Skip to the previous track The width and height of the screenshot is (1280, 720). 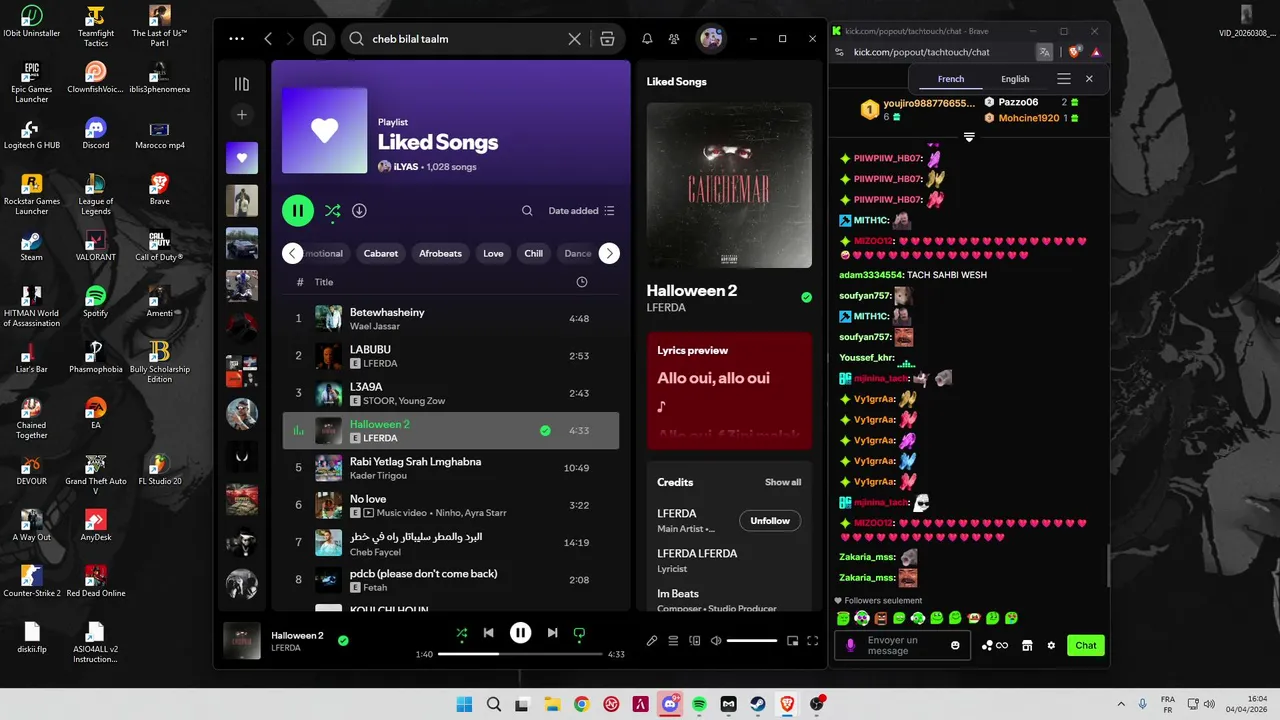point(488,633)
